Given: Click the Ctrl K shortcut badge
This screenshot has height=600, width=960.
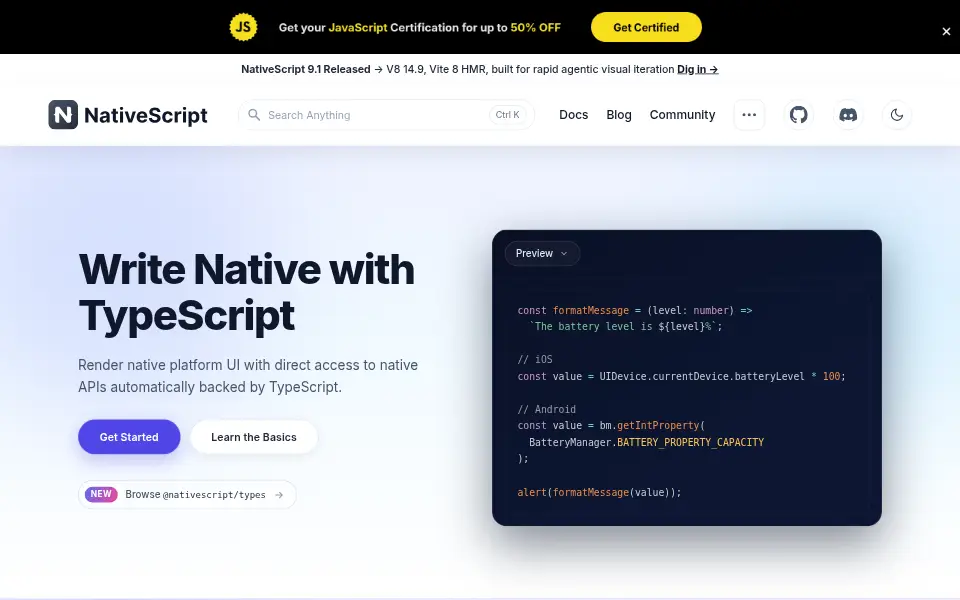Looking at the screenshot, I should click(x=507, y=114).
